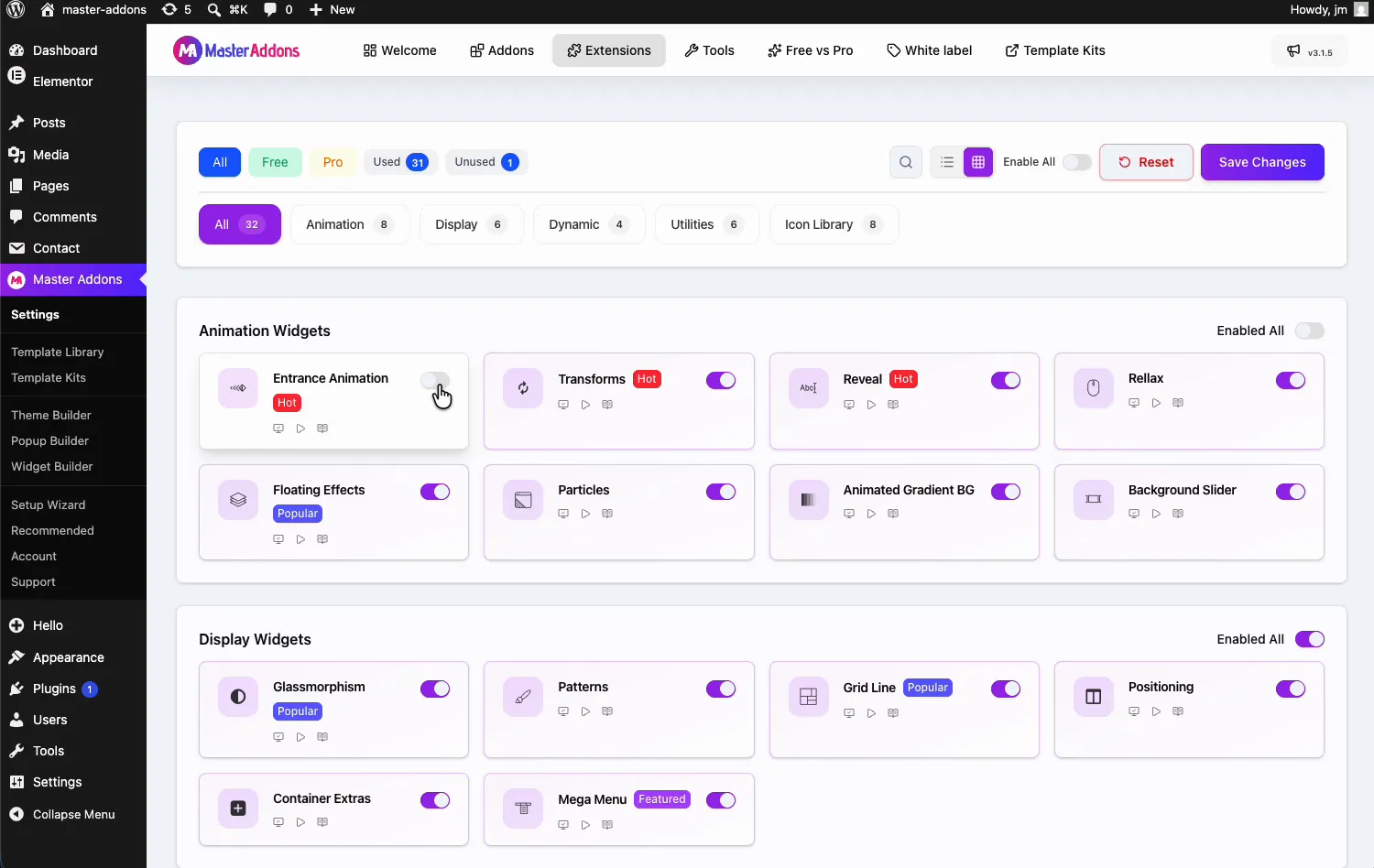This screenshot has height=868, width=1374.
Task: Play the Positioning video tutorial icon
Action: [x=1156, y=711]
